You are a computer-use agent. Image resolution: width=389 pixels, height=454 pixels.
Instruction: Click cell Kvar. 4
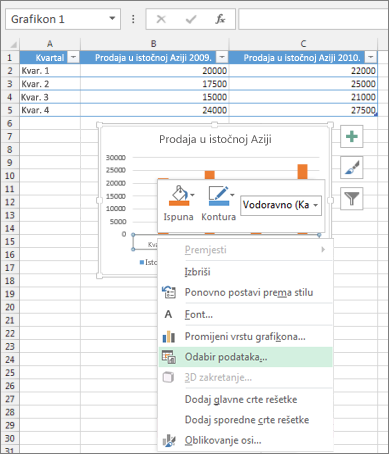(x=50, y=110)
